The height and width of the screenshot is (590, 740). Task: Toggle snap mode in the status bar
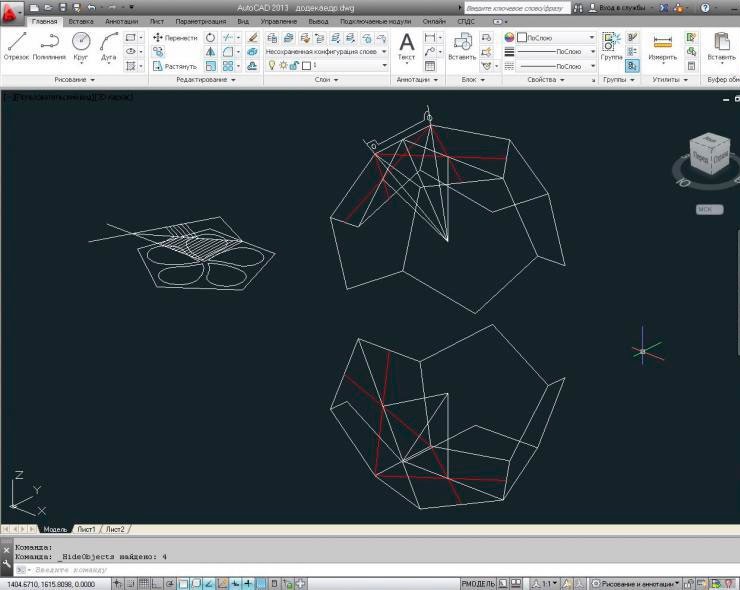coord(131,583)
